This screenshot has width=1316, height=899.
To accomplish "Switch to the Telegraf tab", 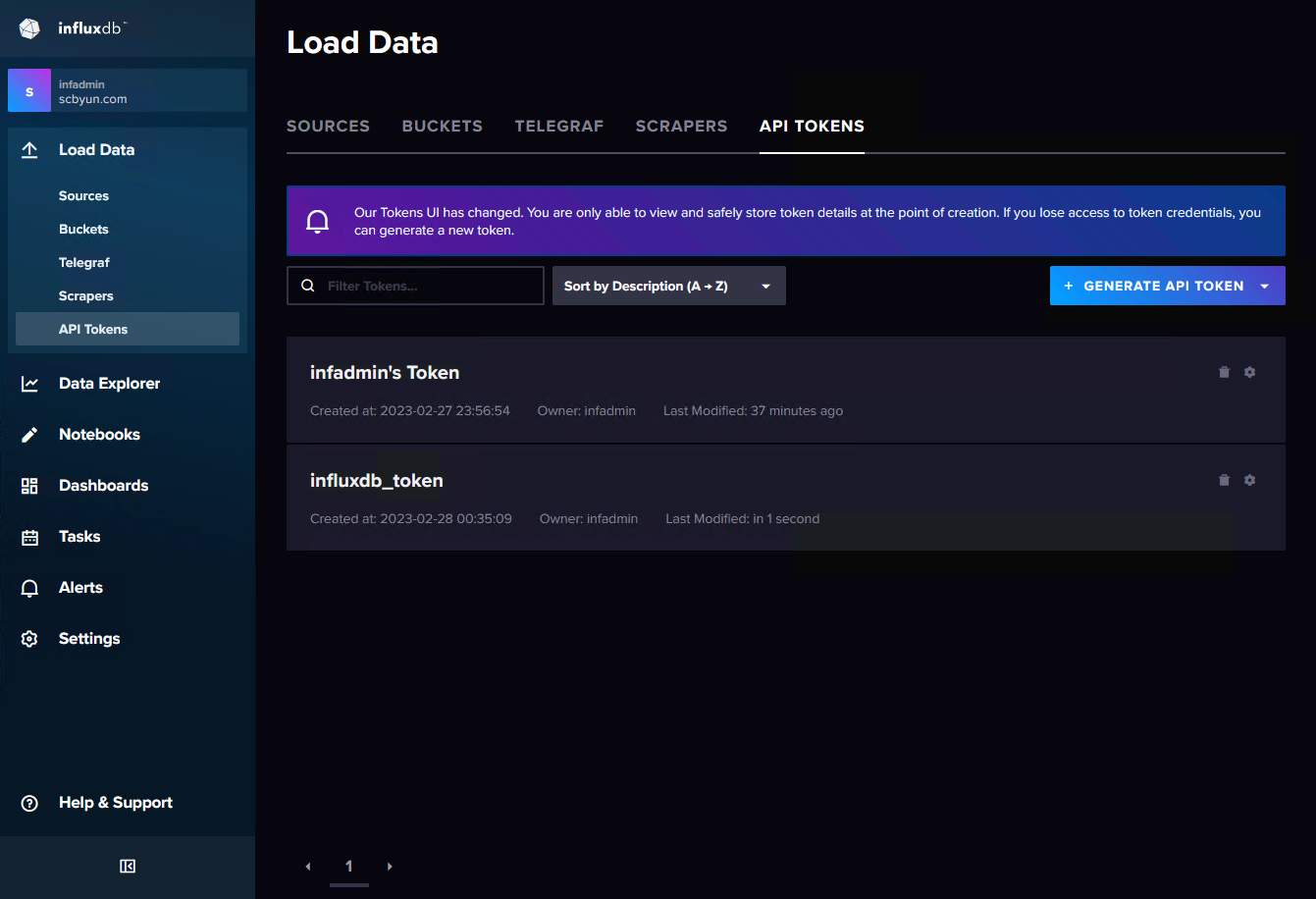I will pyautogui.click(x=559, y=126).
